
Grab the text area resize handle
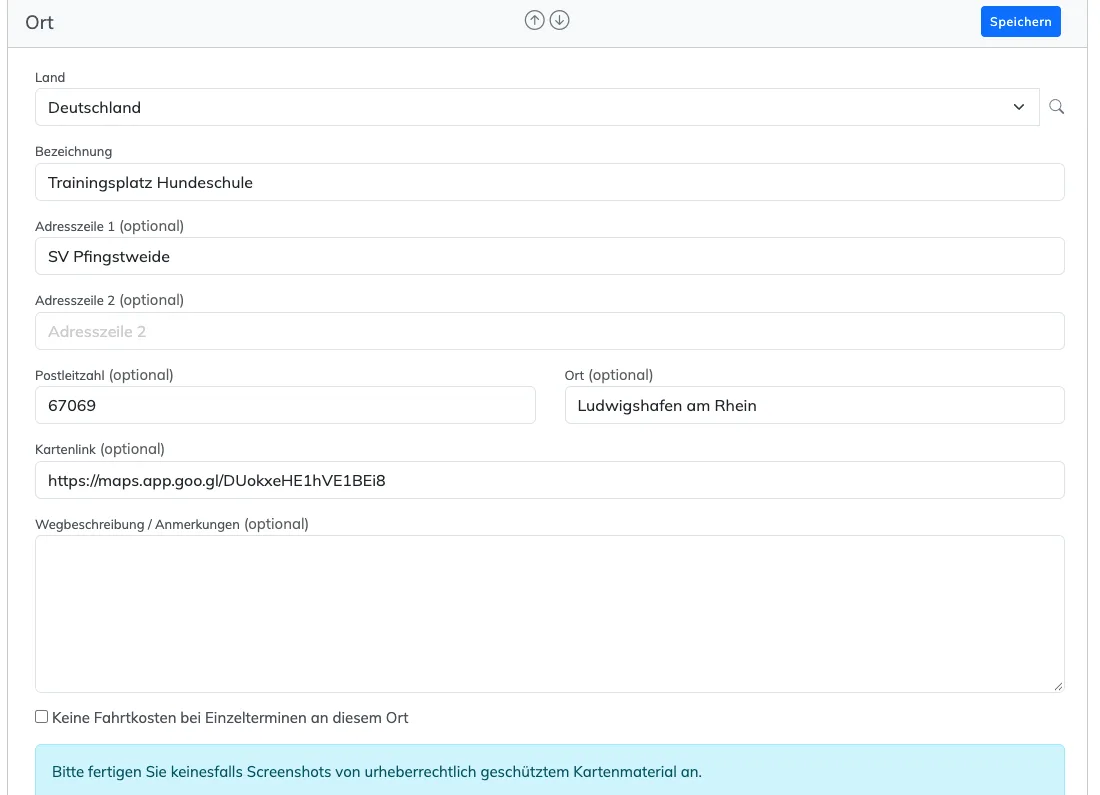(x=1058, y=686)
